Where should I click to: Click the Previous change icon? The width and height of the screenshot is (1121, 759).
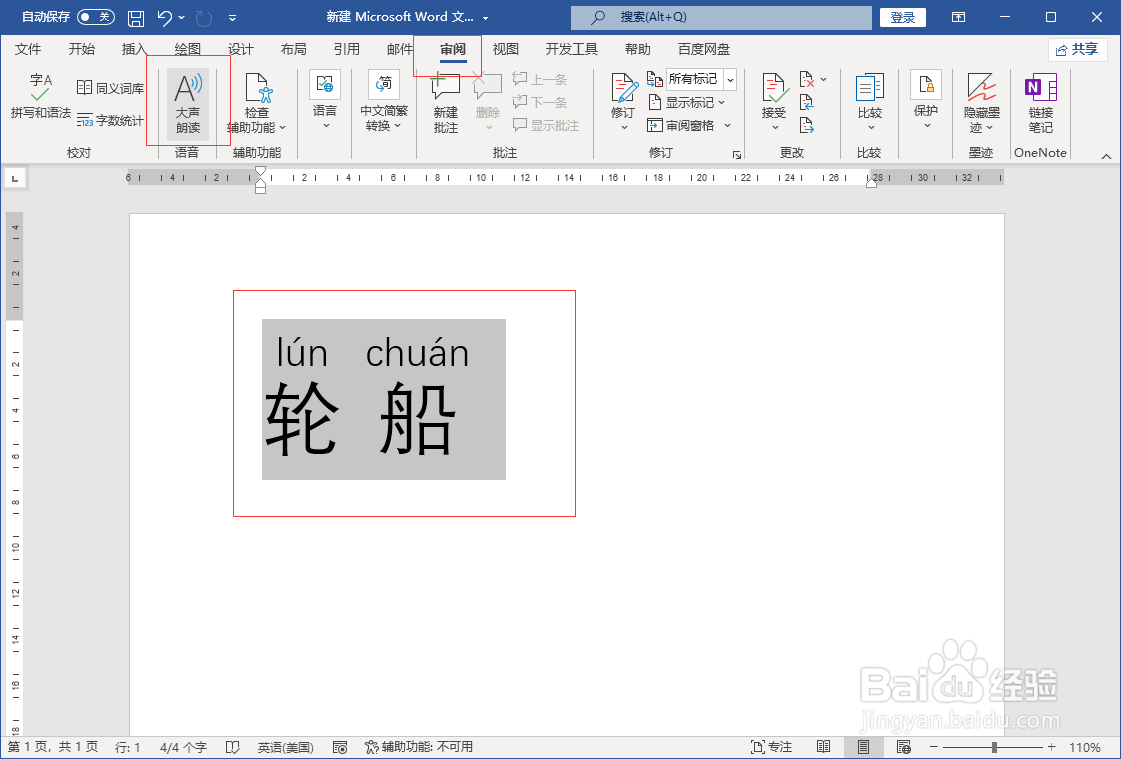[806, 102]
